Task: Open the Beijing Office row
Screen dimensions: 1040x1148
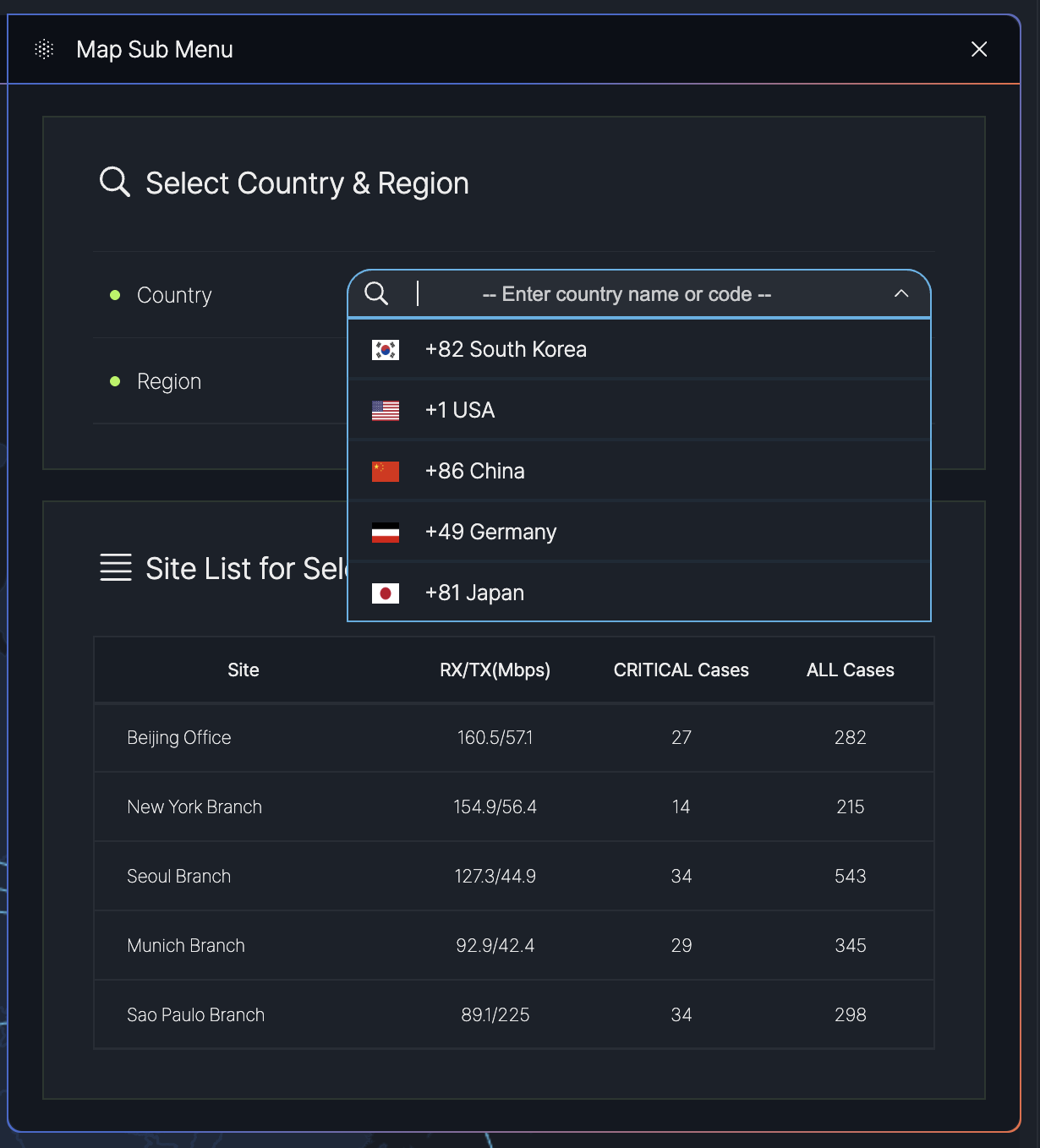Action: [179, 738]
